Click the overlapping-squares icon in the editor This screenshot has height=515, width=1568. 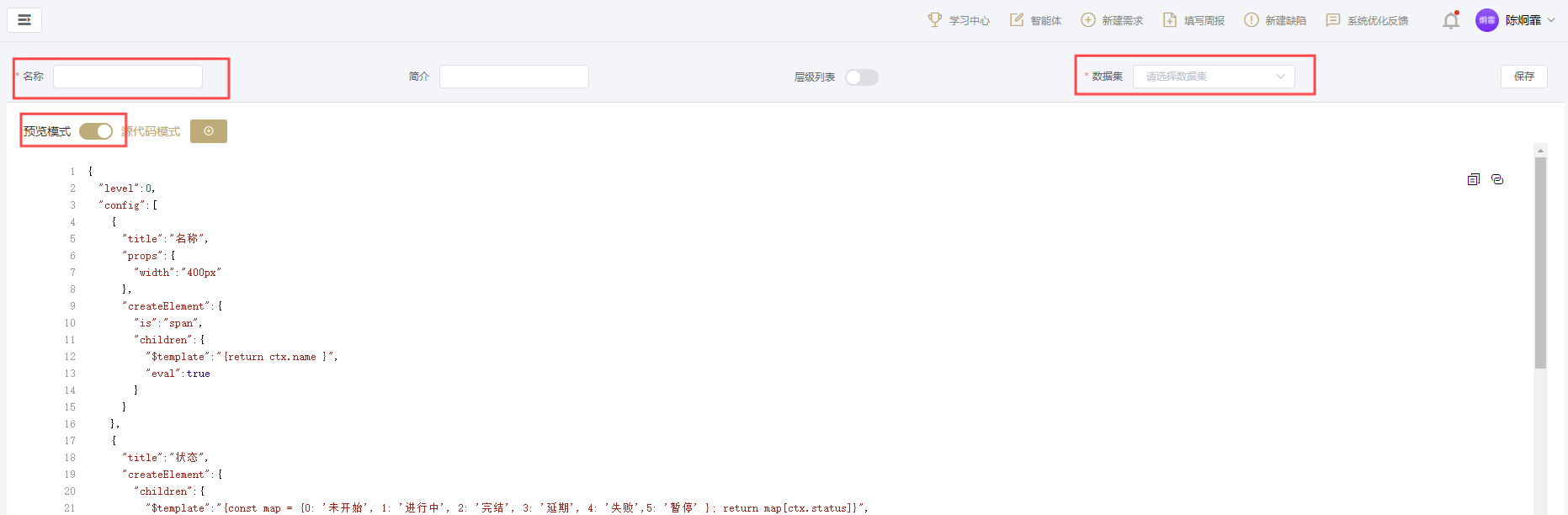pos(1497,179)
